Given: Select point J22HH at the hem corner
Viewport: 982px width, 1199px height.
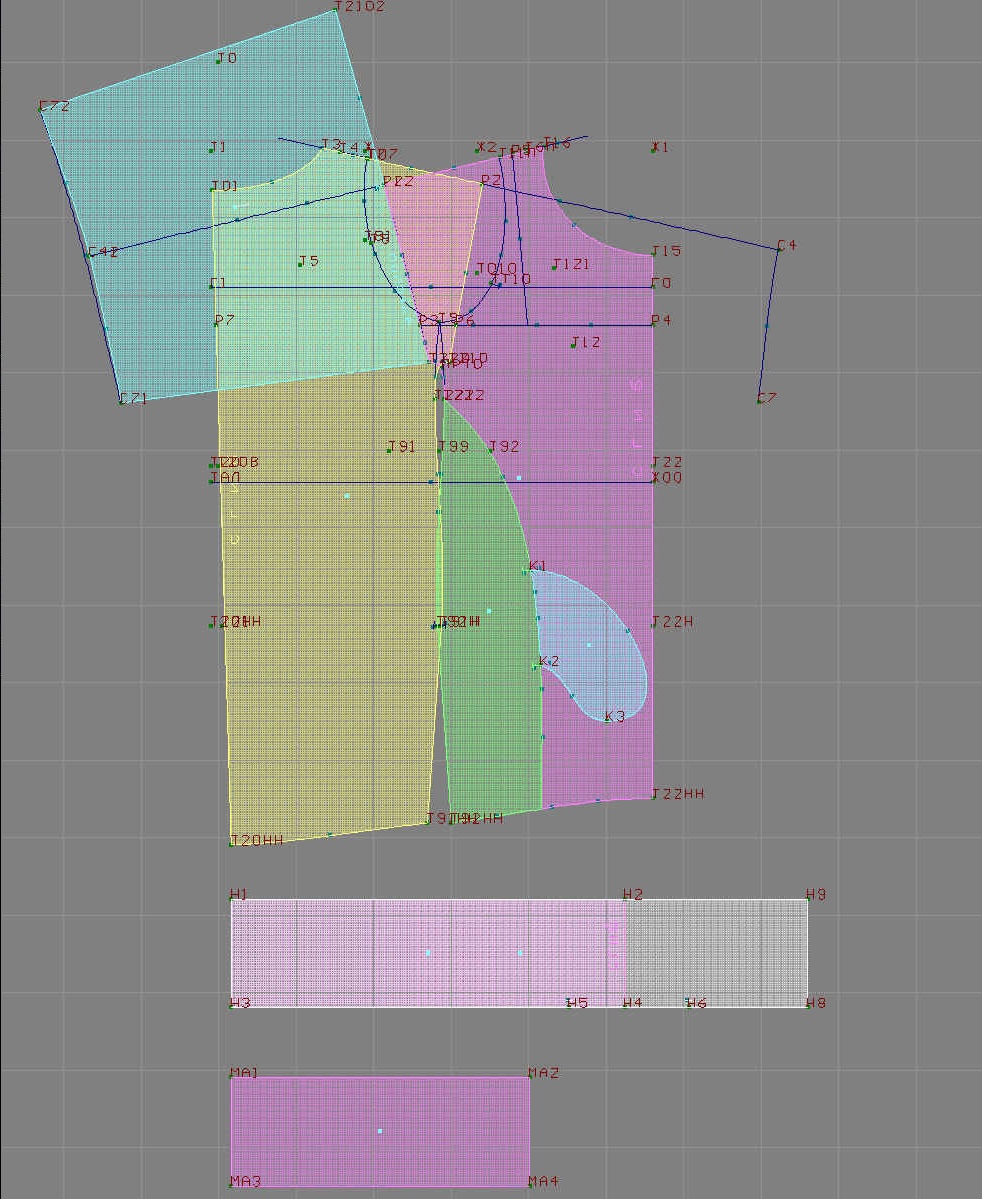Looking at the screenshot, I should click(x=653, y=797).
